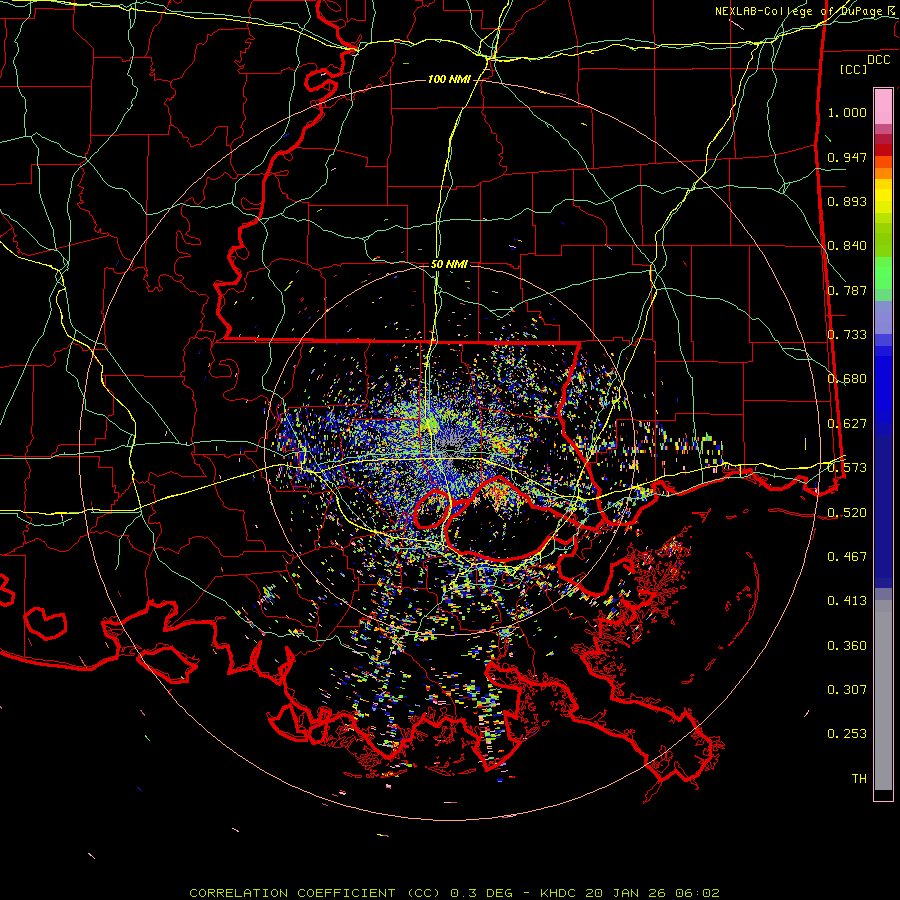Click the 1.000 color scale value
Viewport: 900px width, 900px height.
click(847, 112)
